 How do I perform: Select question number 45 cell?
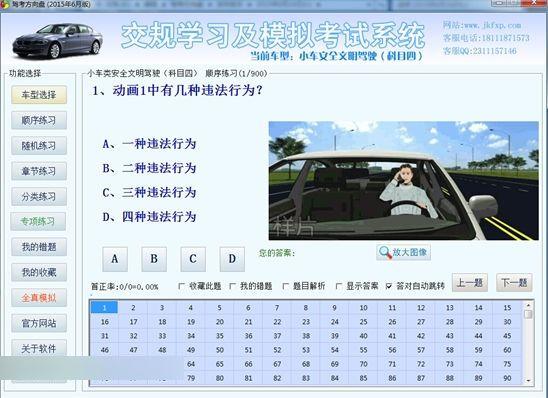pyautogui.click(x=507, y=335)
